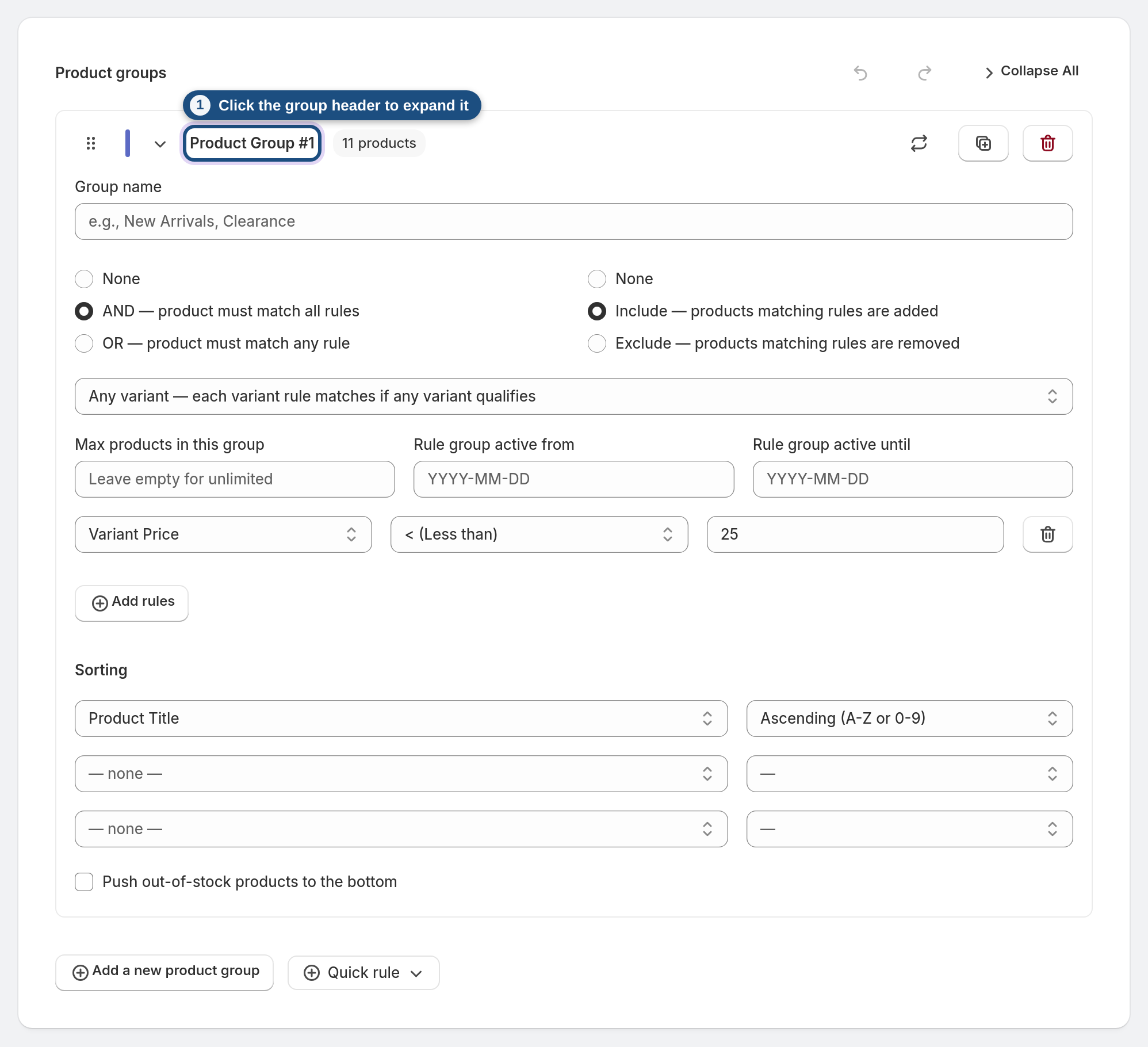The width and height of the screenshot is (1148, 1047).
Task: Open the second sorting field dropdown set to none
Action: tap(401, 774)
